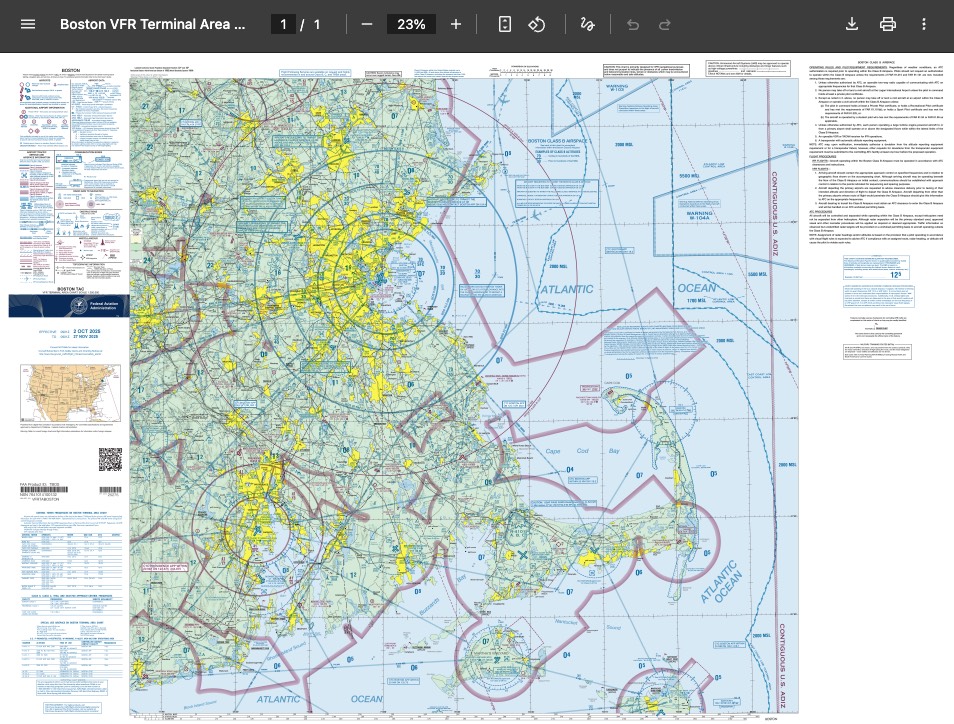Redo the annotation
This screenshot has width=954, height=724.
665,24
